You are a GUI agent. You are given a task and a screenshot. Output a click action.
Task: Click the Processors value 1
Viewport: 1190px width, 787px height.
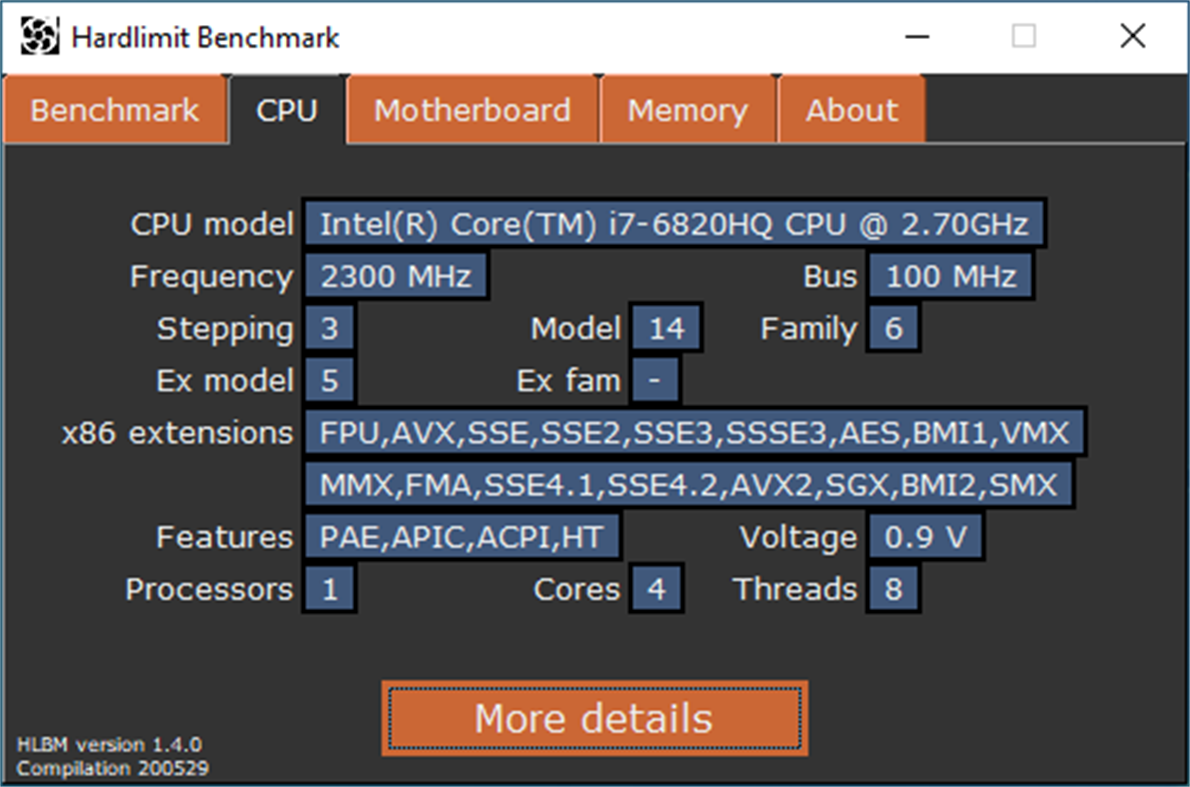coord(329,588)
